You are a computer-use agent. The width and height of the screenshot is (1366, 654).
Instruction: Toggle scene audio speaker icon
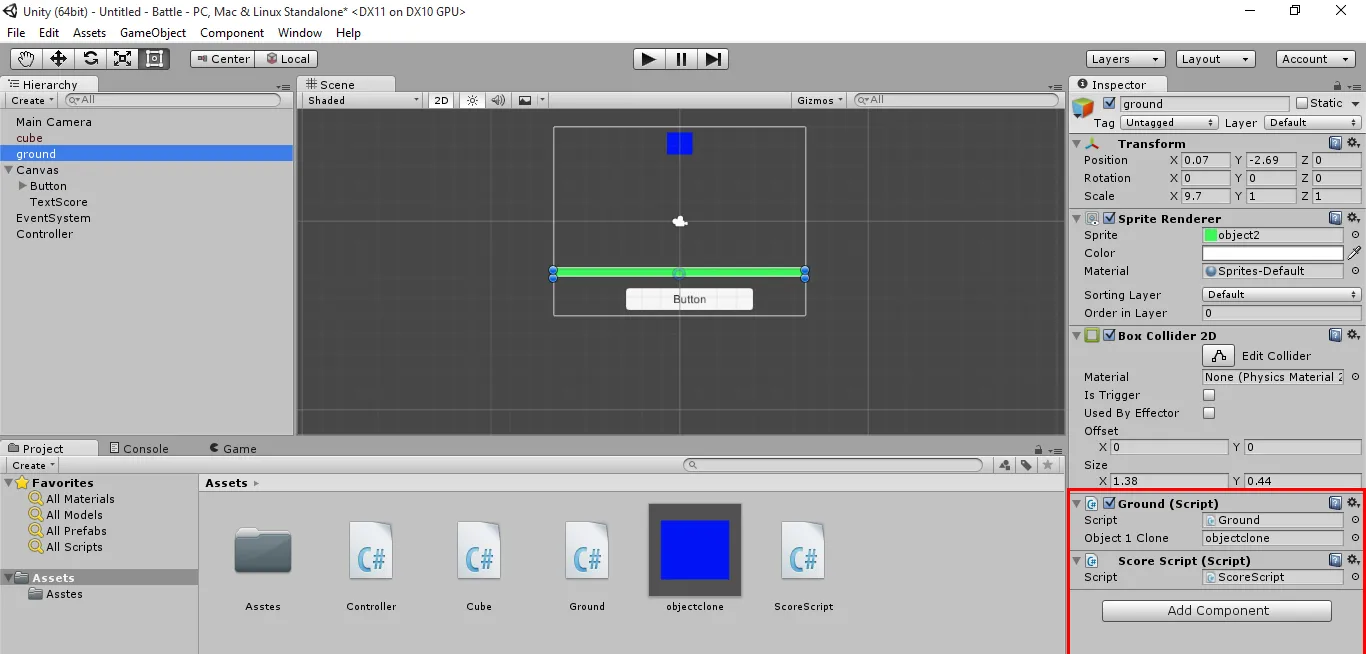(x=498, y=100)
